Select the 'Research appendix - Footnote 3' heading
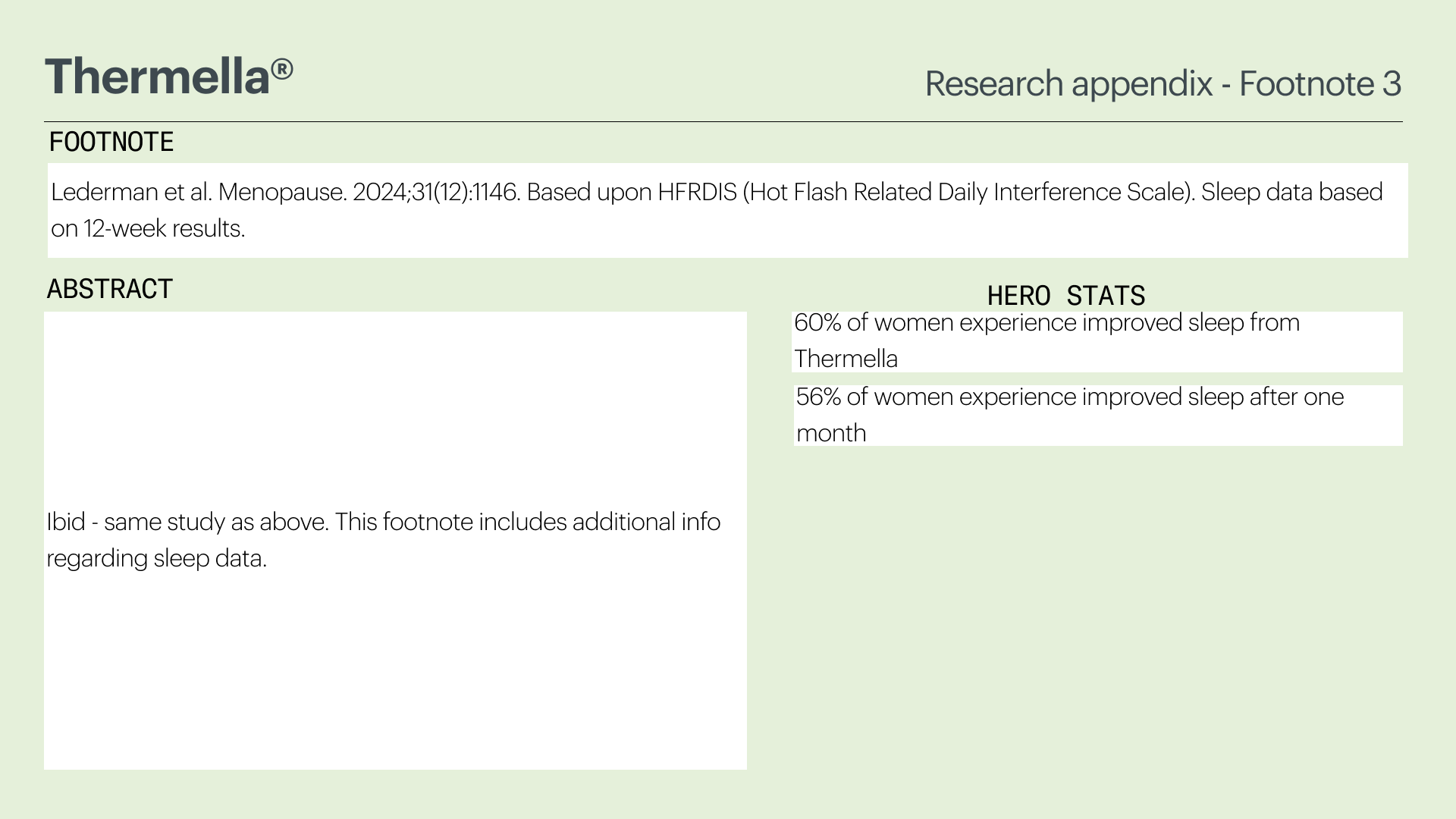Screen dimensions: 1456x819 tap(1163, 83)
